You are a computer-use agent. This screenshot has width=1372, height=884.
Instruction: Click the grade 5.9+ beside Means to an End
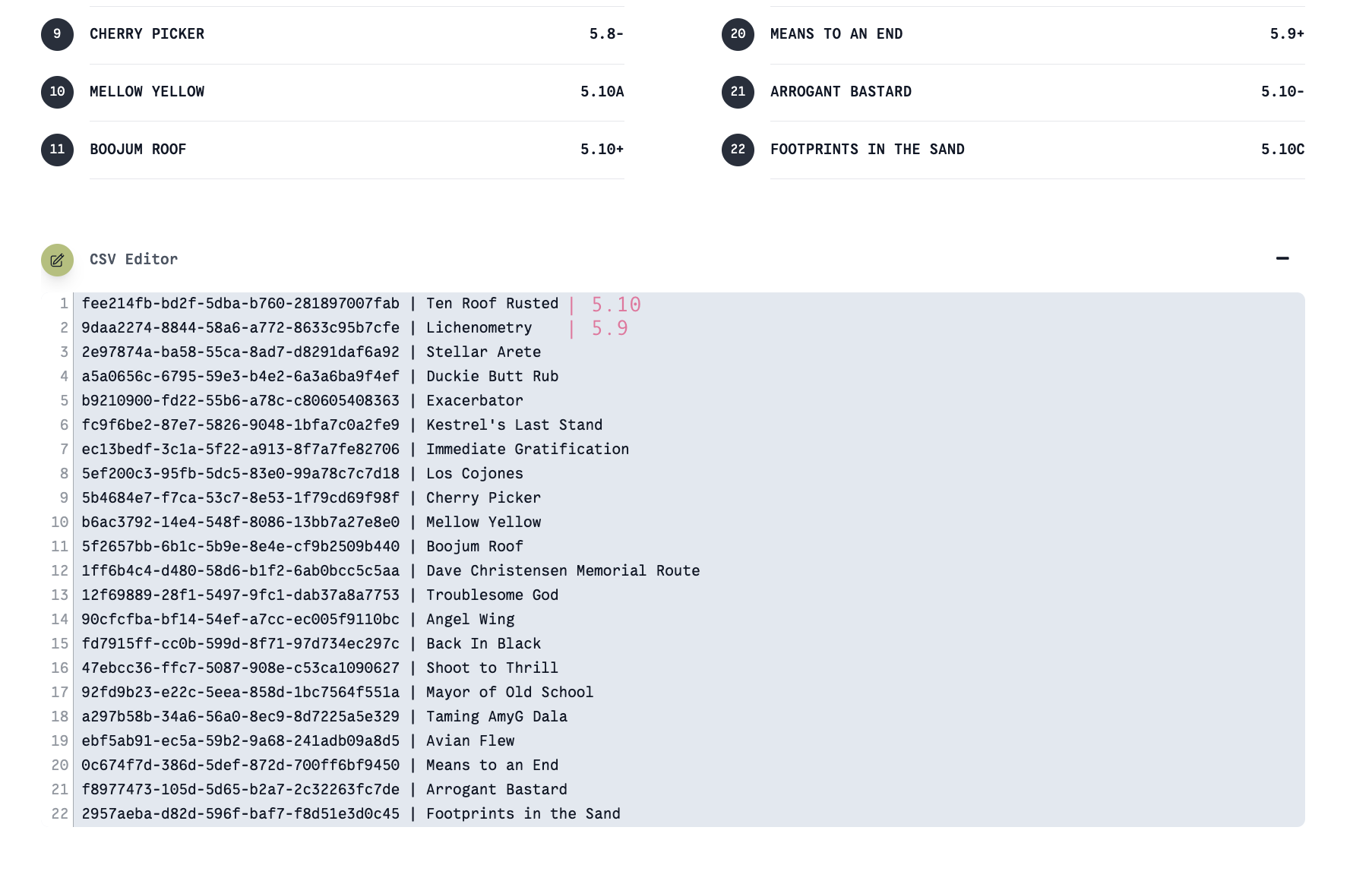tap(1285, 34)
